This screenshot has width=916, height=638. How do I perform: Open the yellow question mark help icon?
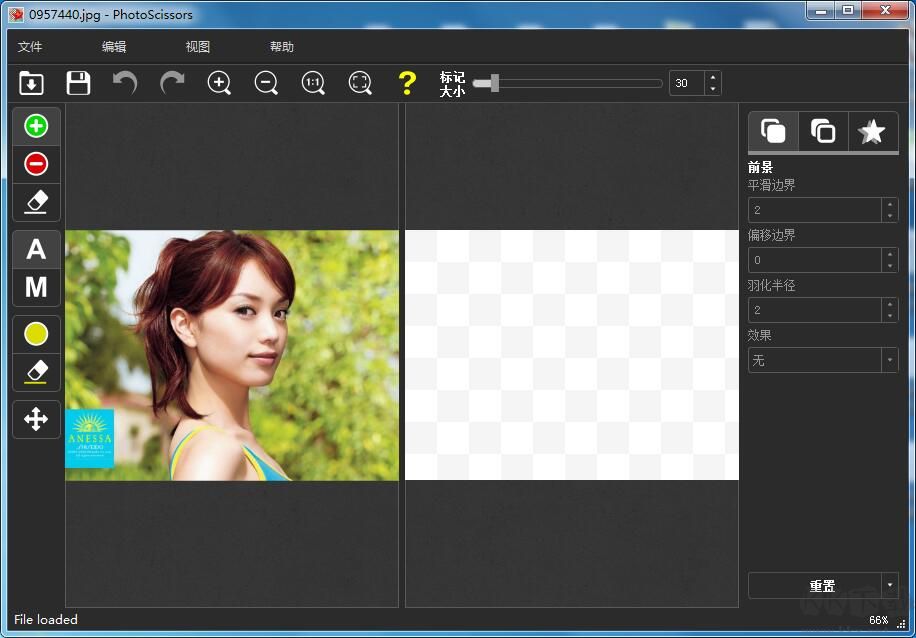pyautogui.click(x=407, y=83)
